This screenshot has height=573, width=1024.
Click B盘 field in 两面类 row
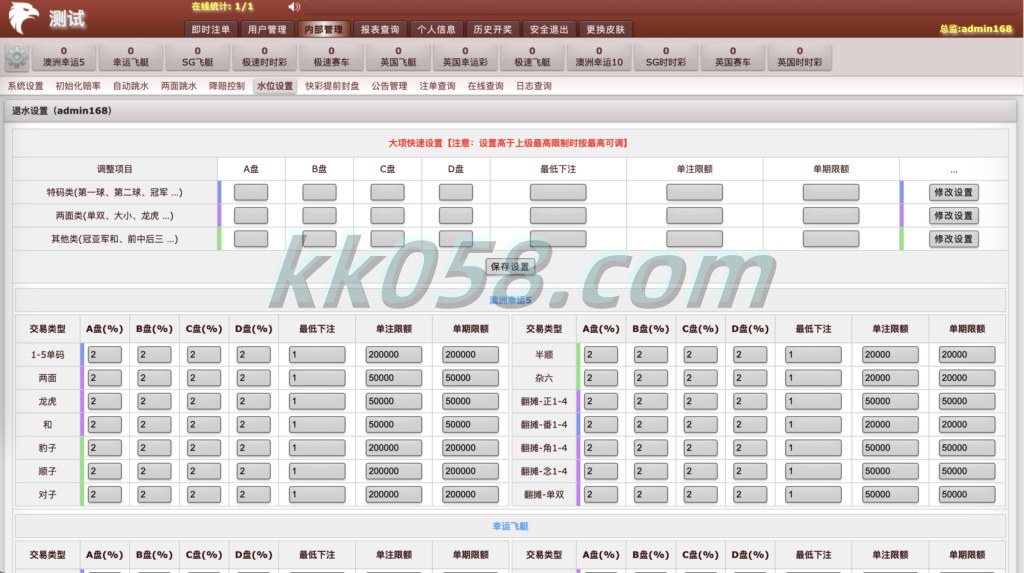[319, 216]
